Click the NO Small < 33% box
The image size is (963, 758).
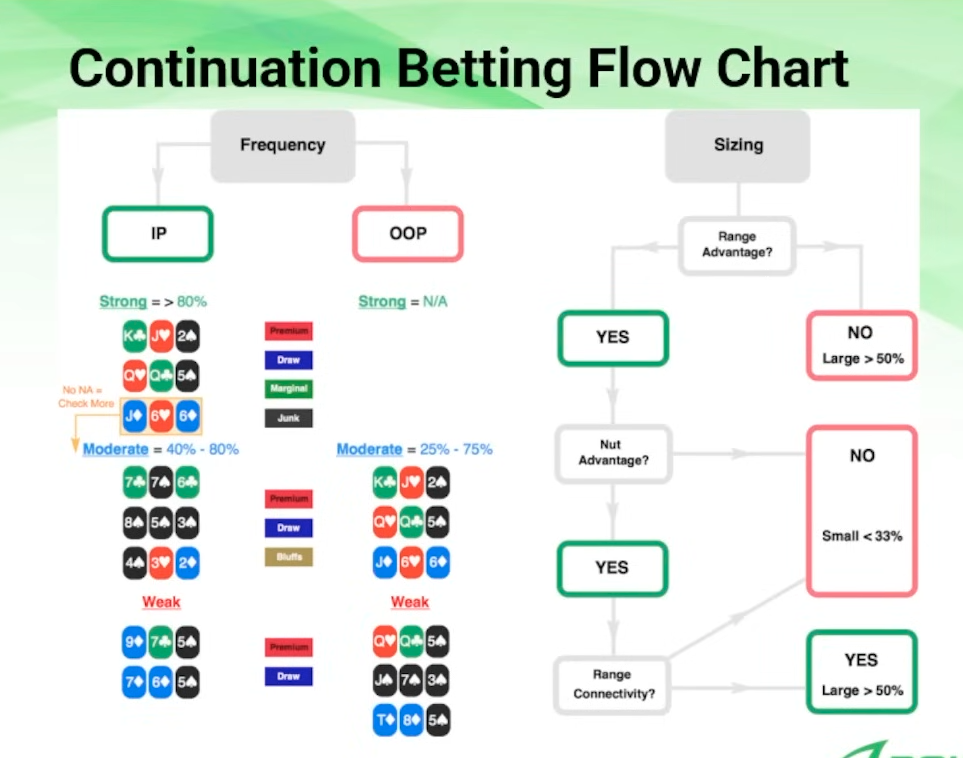tap(861, 511)
